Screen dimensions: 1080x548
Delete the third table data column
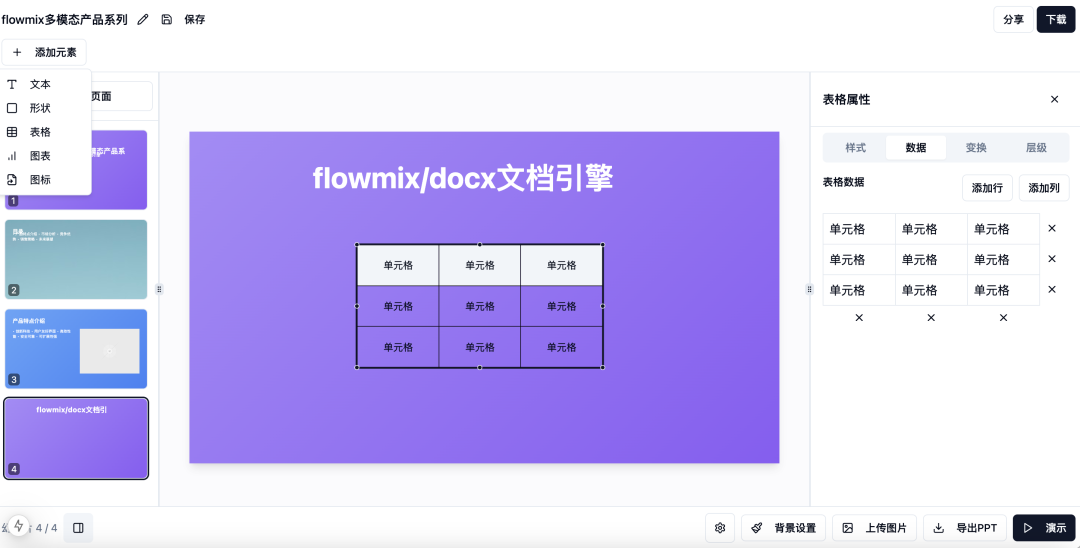[x=1004, y=317]
